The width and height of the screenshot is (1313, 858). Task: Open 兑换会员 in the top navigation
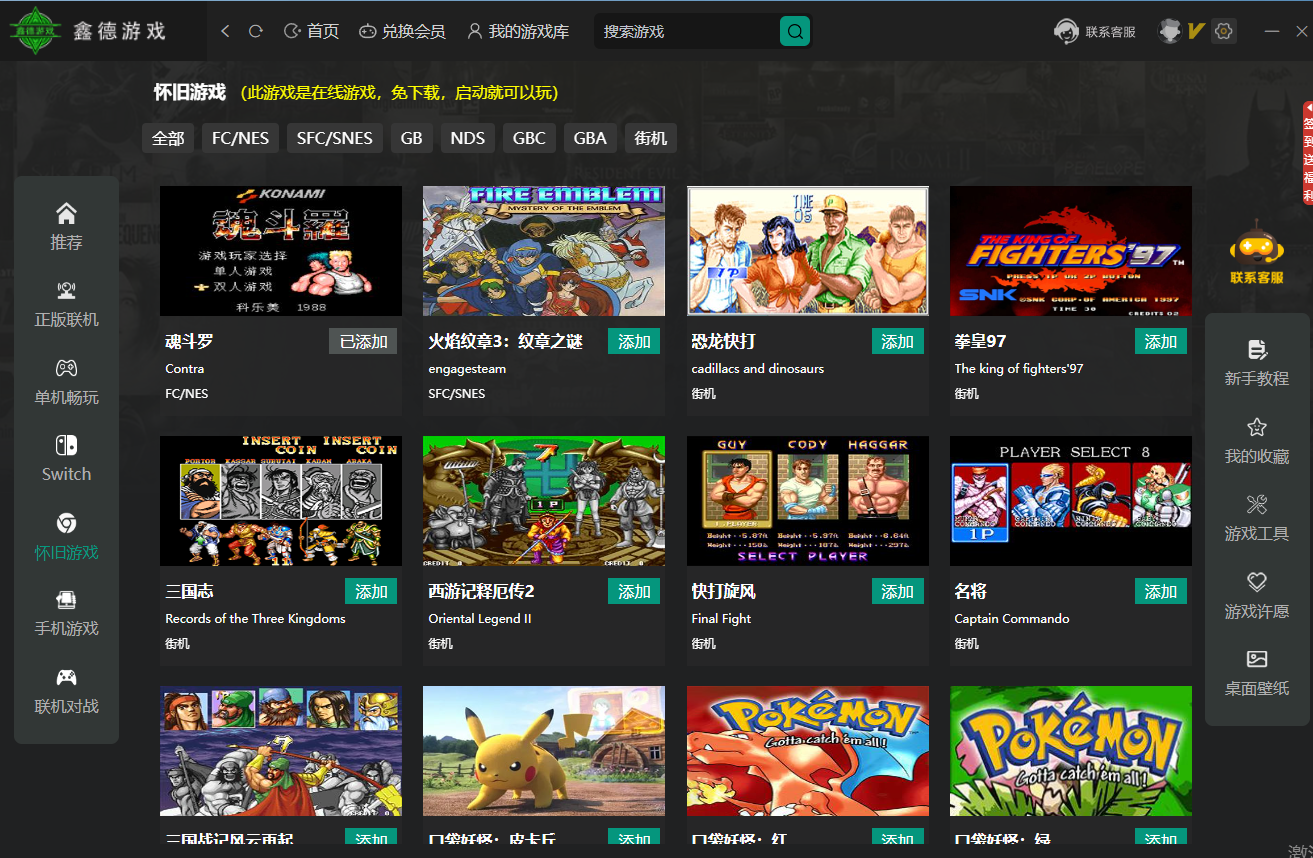click(402, 32)
